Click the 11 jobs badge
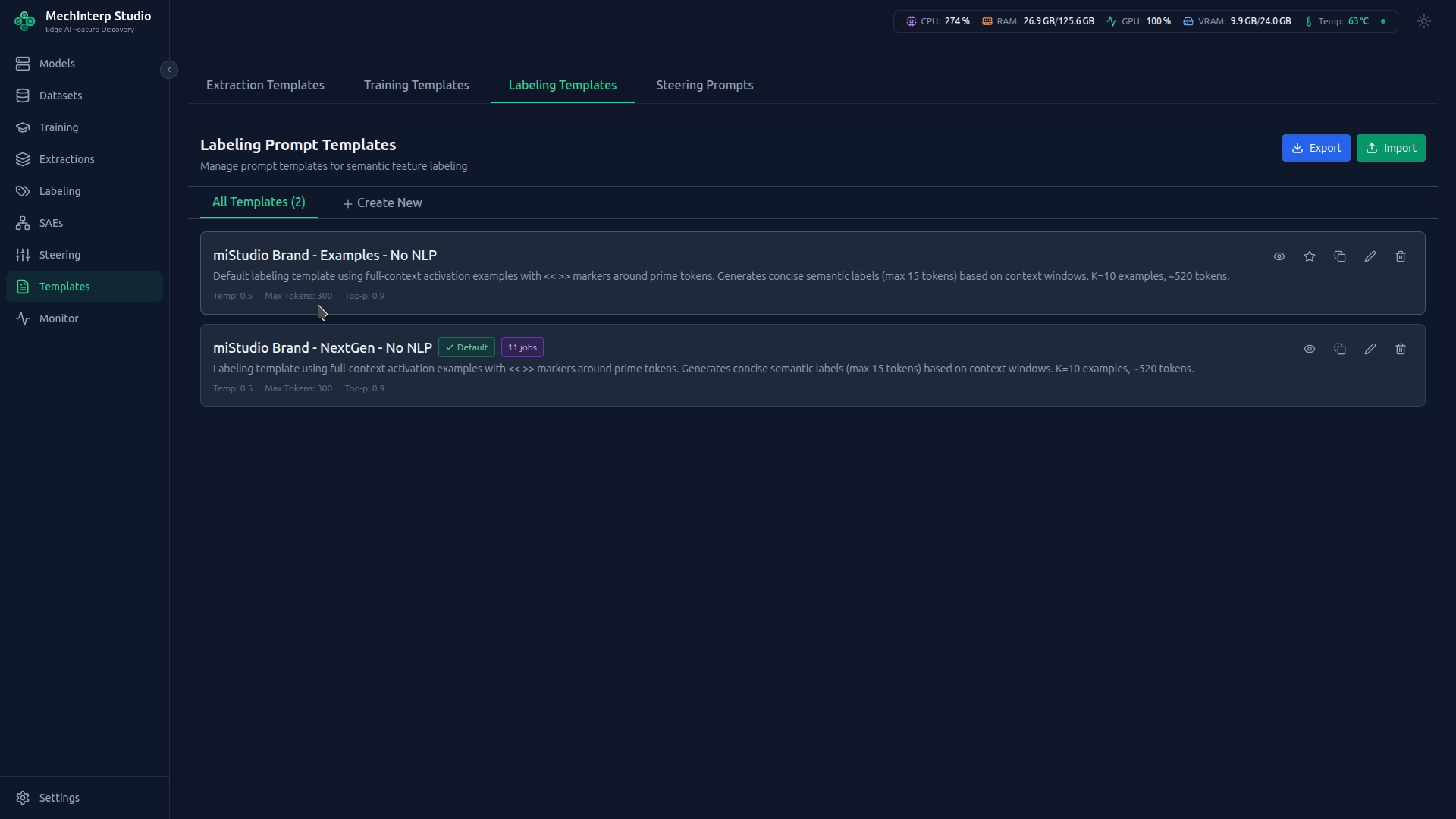 (x=522, y=347)
